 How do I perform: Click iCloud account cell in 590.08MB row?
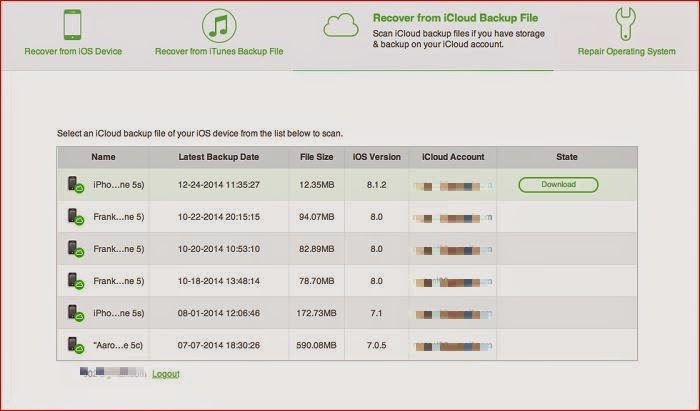[453, 346]
